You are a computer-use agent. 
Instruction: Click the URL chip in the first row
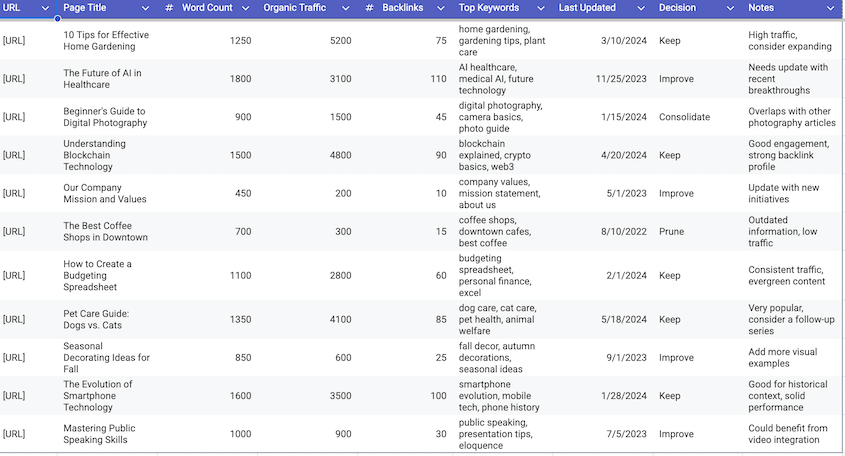(14, 41)
